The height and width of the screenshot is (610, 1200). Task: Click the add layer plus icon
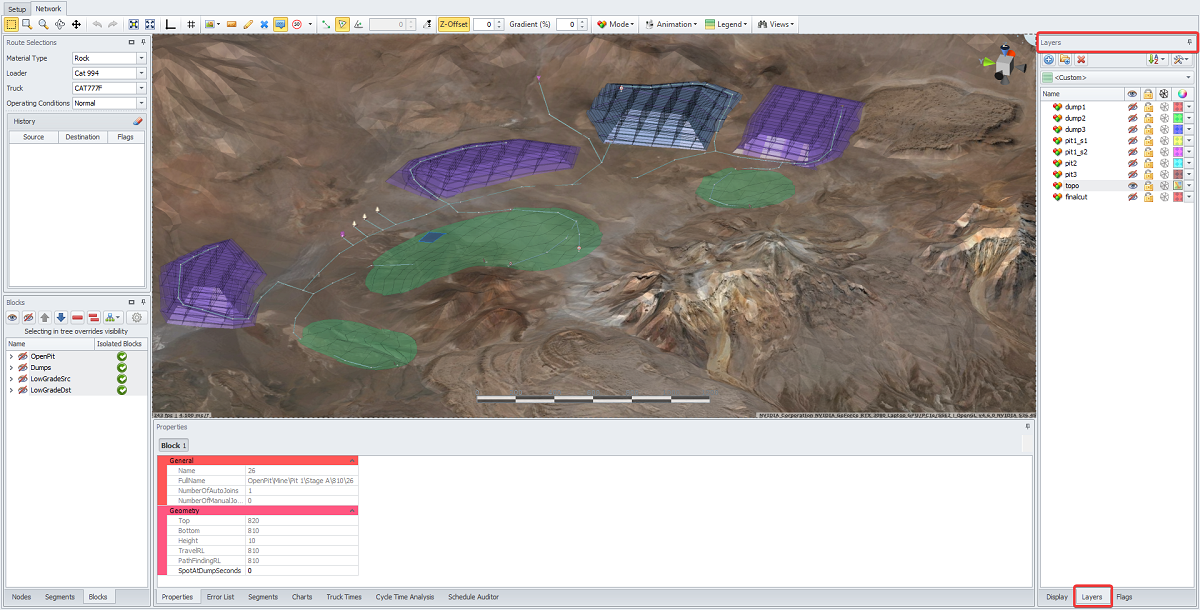coord(1048,60)
